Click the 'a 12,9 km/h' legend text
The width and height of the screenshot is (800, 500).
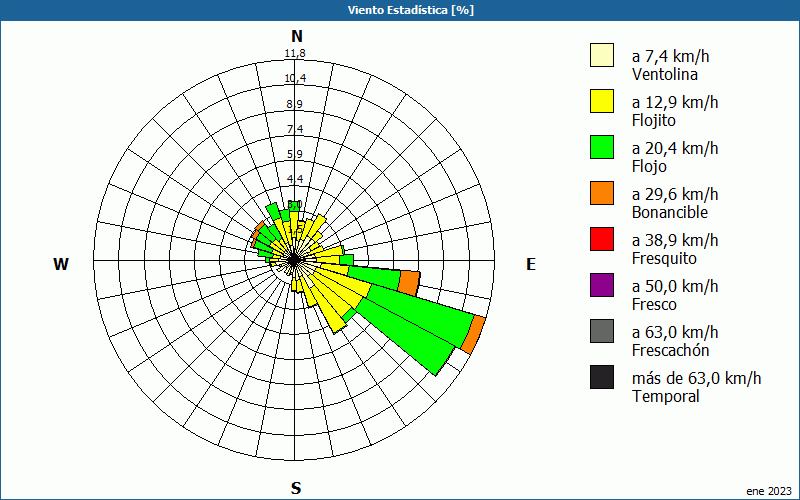coord(675,102)
